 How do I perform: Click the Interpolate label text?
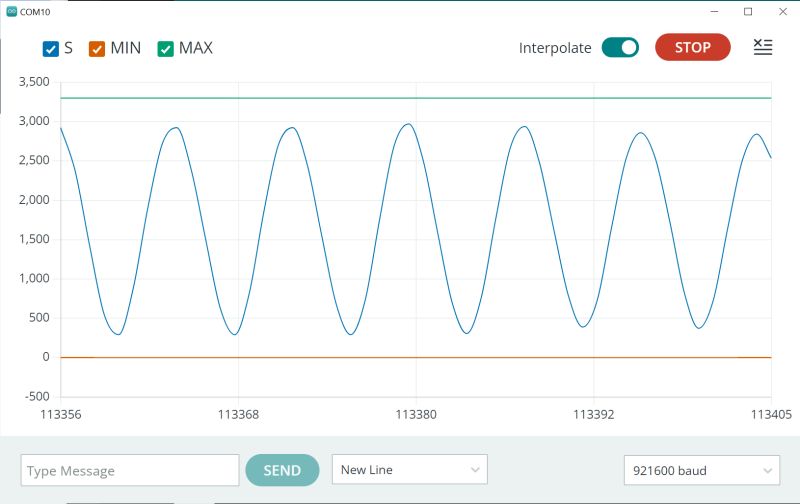[555, 48]
